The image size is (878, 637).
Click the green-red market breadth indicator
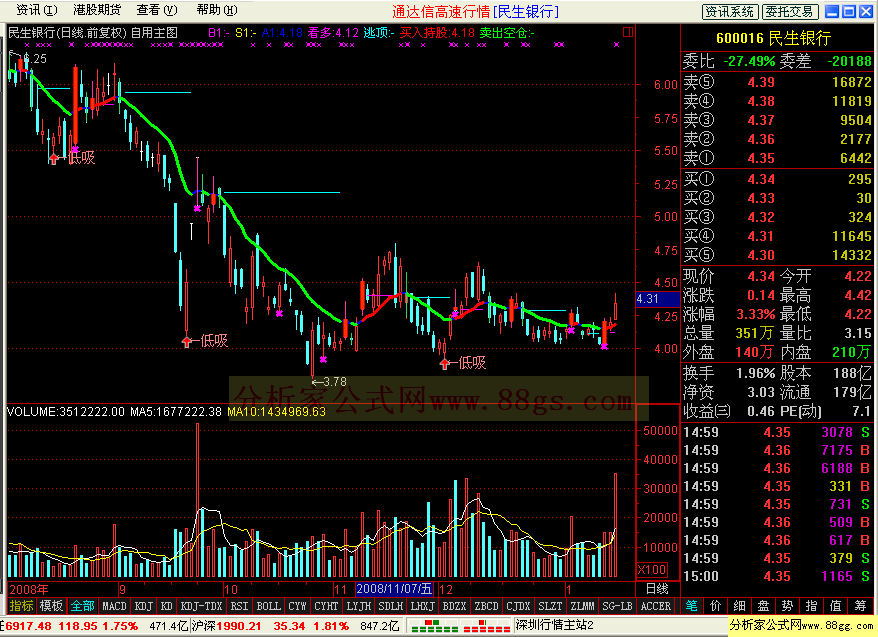click(460, 626)
